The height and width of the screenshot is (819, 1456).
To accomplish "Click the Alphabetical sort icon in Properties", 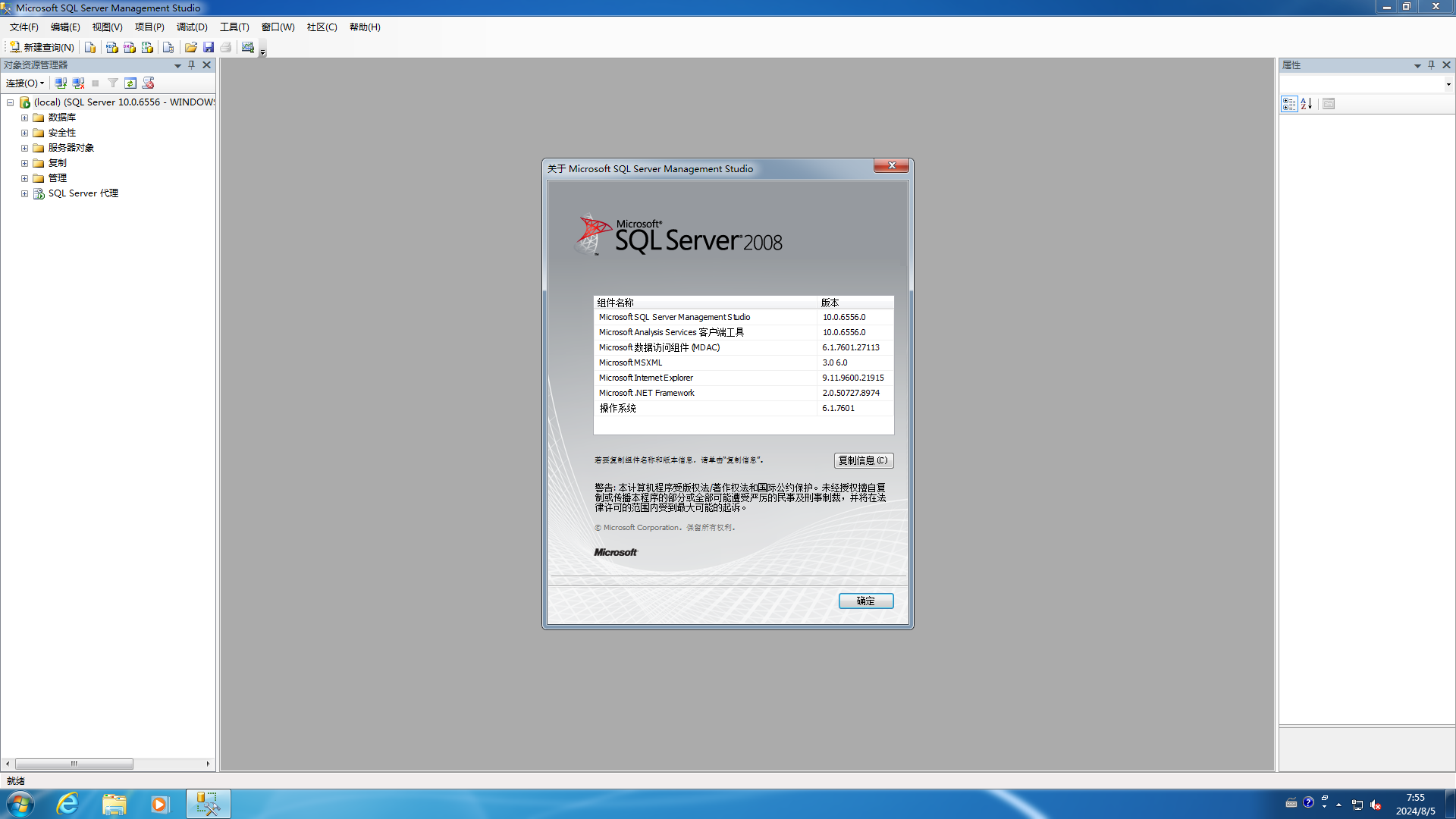I will click(x=1307, y=104).
